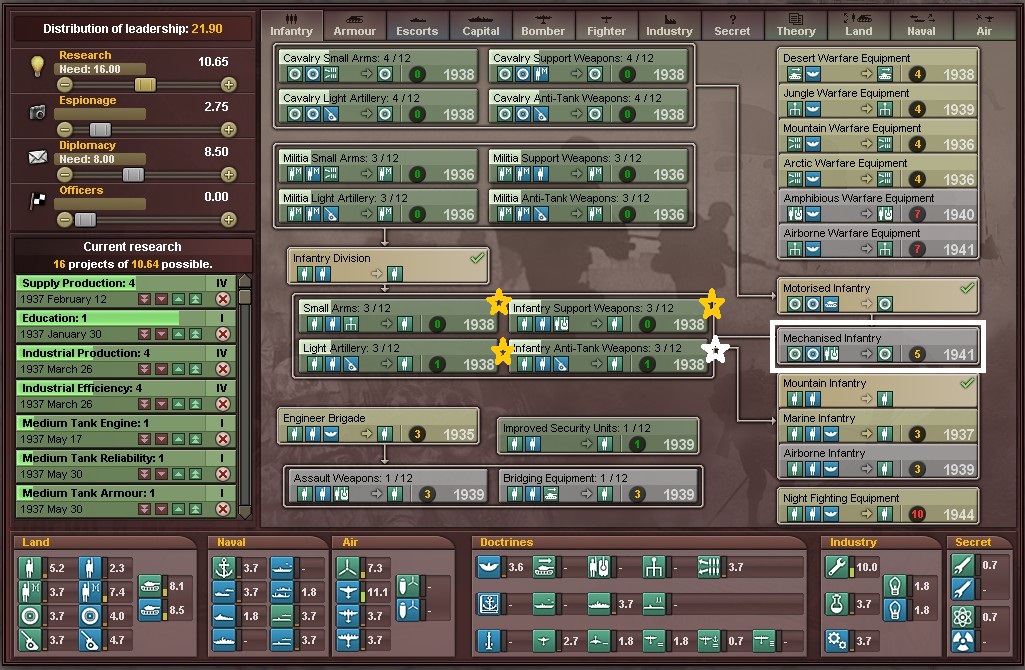The image size is (1025, 670).
Task: Increase Espionage with its plus button
Action: point(228,129)
